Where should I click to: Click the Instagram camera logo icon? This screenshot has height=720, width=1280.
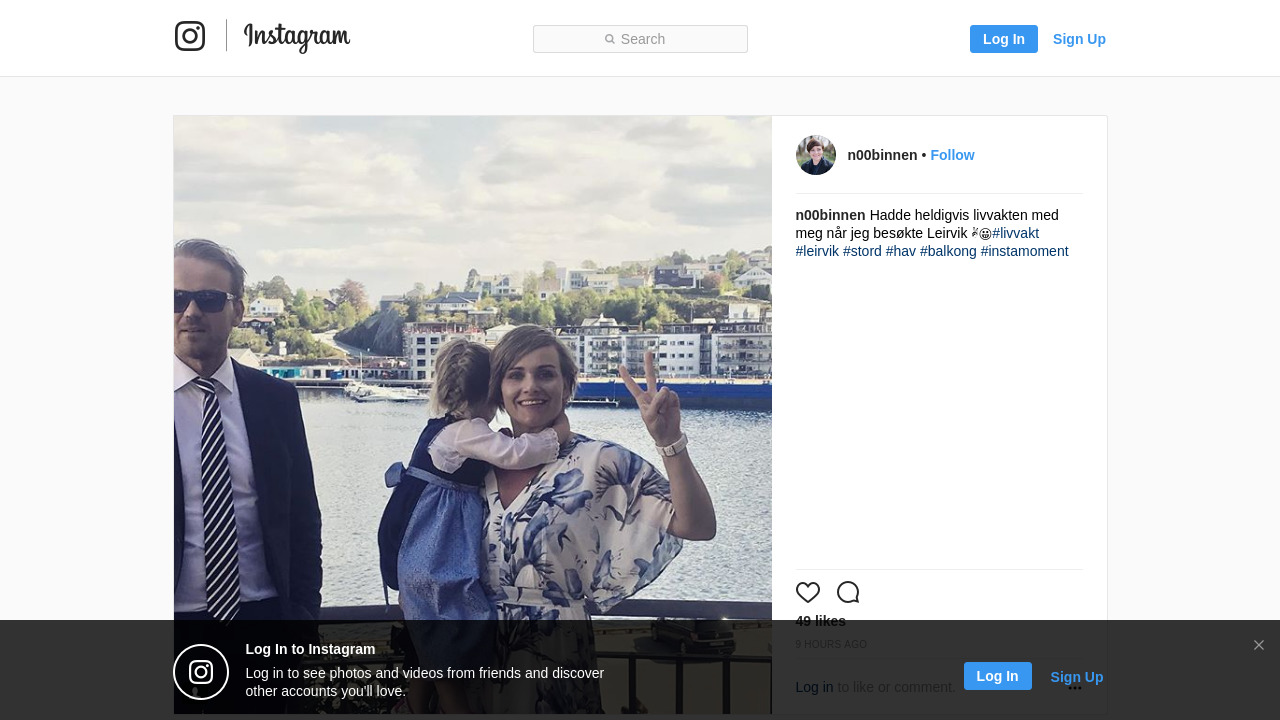(190, 36)
